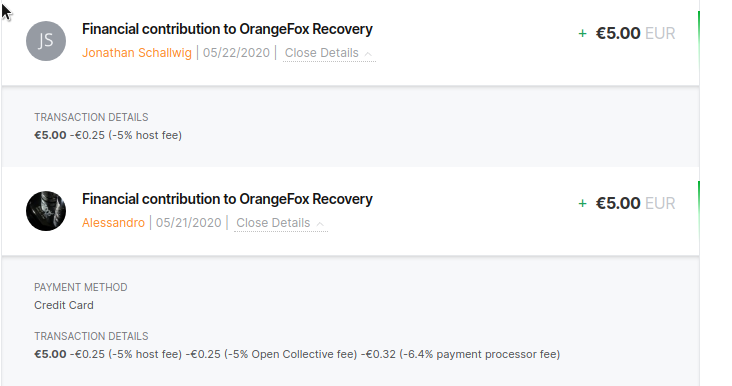The height and width of the screenshot is (386, 732).
Task: Collapse details of Jonathan Schallwig's contribution
Action: (329, 53)
